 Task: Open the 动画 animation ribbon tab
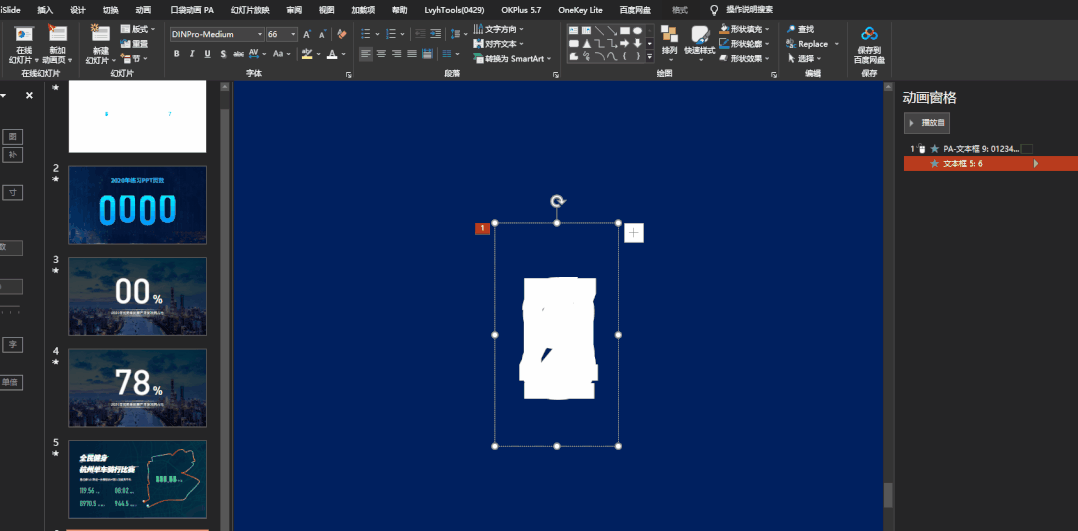(x=143, y=10)
